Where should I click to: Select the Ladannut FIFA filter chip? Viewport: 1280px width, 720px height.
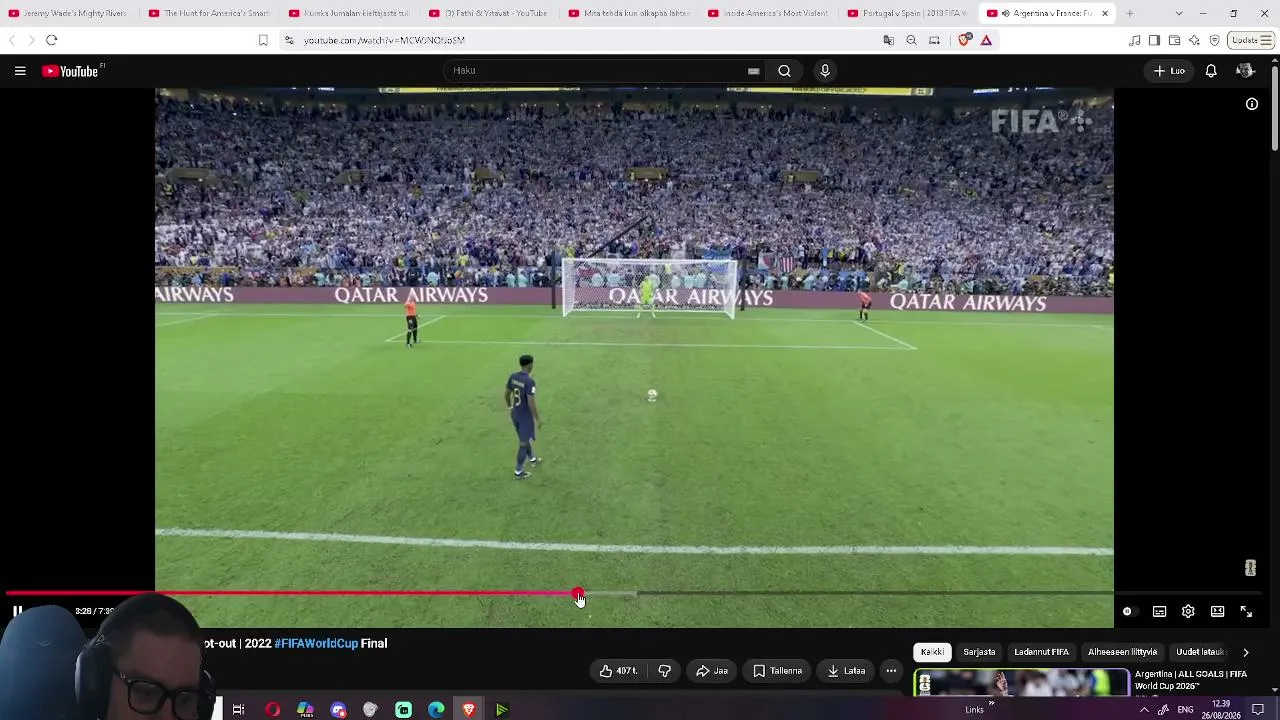click(x=1041, y=652)
